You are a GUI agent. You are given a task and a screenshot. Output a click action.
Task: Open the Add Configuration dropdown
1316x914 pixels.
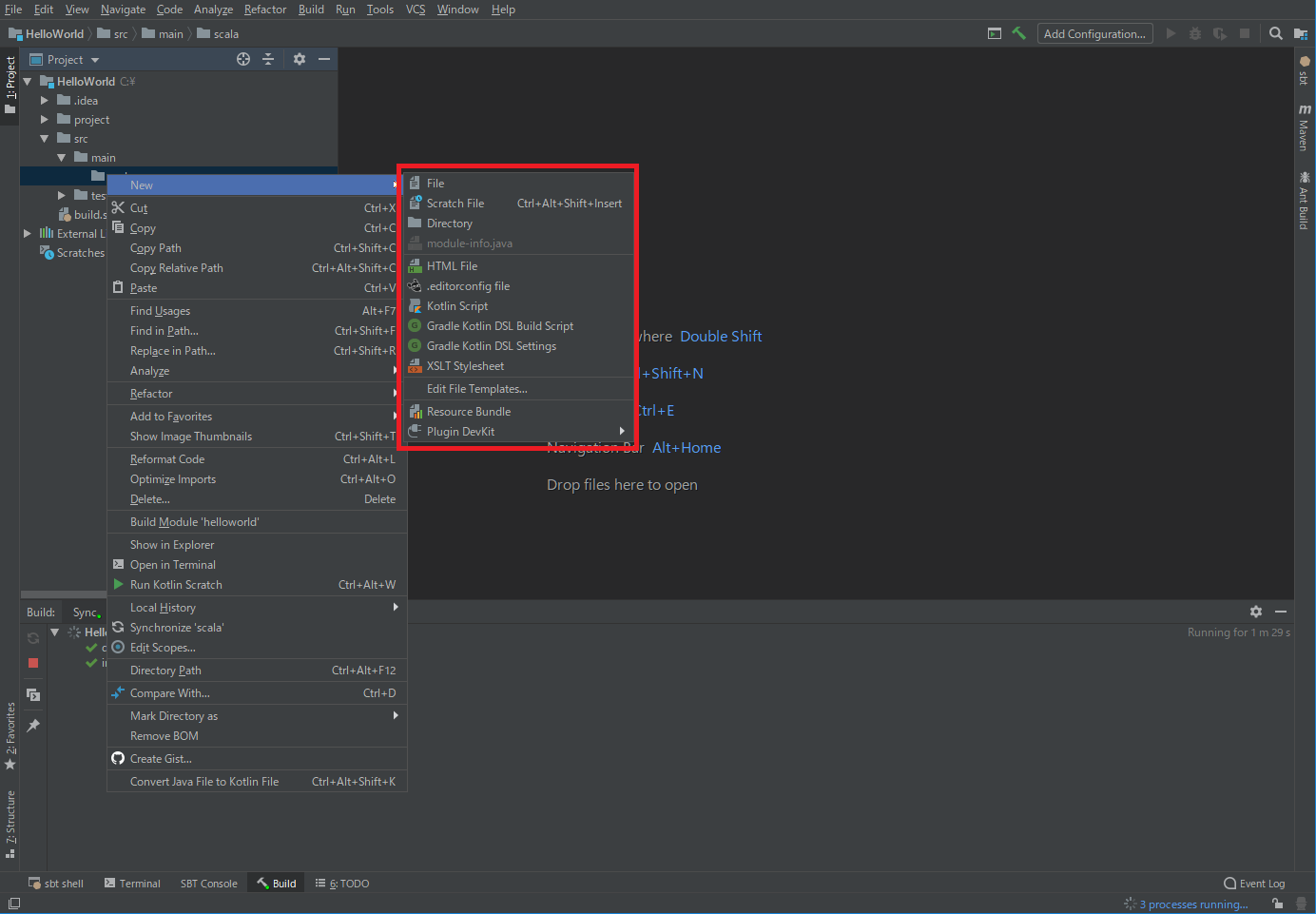click(x=1094, y=33)
